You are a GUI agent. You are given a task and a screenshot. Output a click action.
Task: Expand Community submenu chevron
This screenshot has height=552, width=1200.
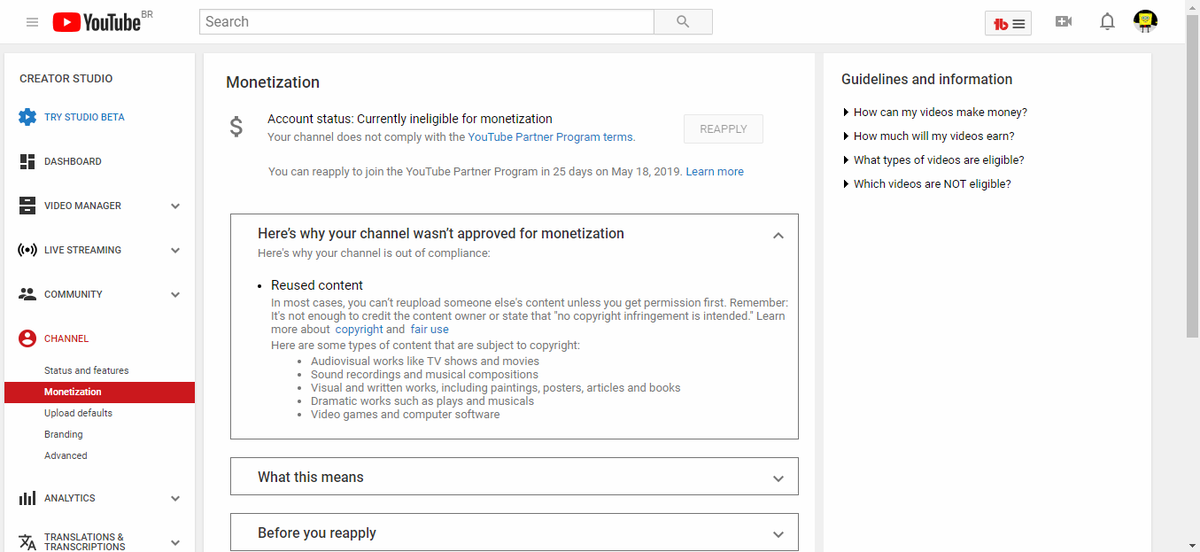pos(175,294)
